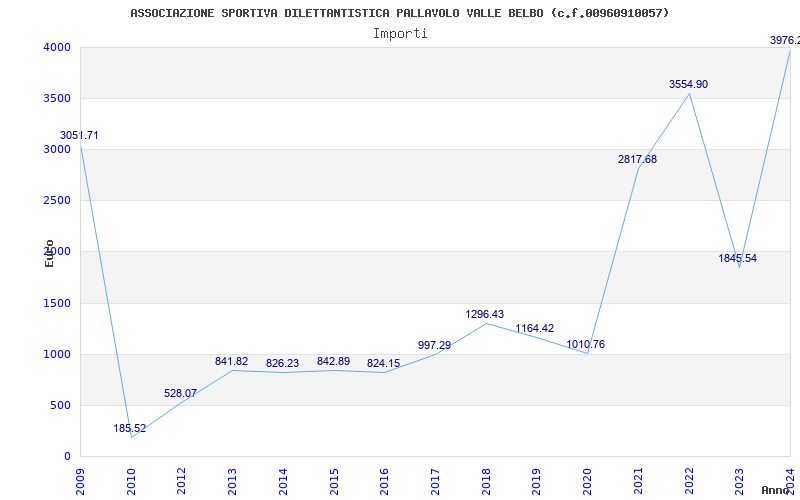
Task: Select the 1296.43 peak label
Action: pos(484,314)
